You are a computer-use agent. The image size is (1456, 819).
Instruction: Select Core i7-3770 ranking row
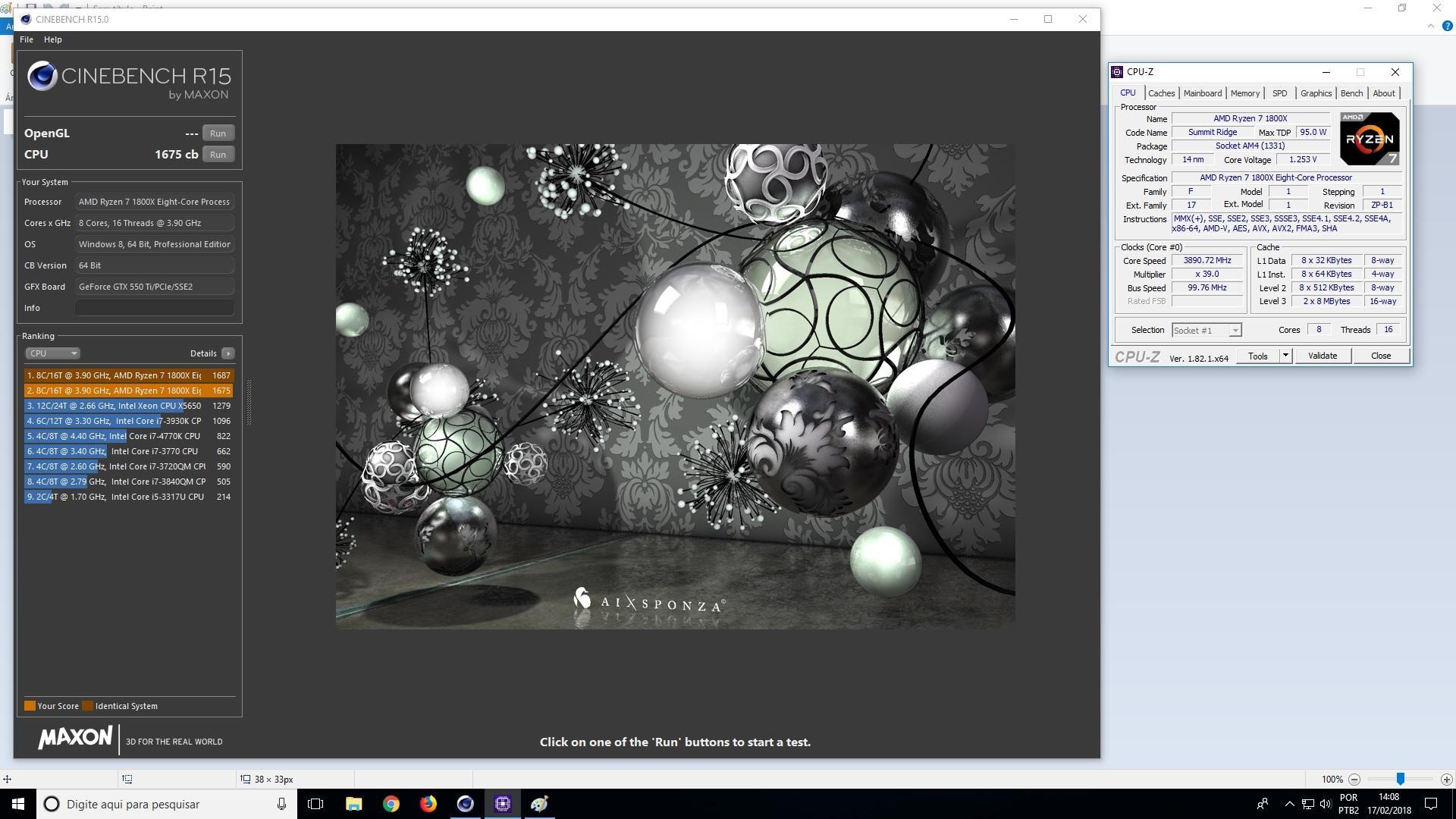coord(128,451)
